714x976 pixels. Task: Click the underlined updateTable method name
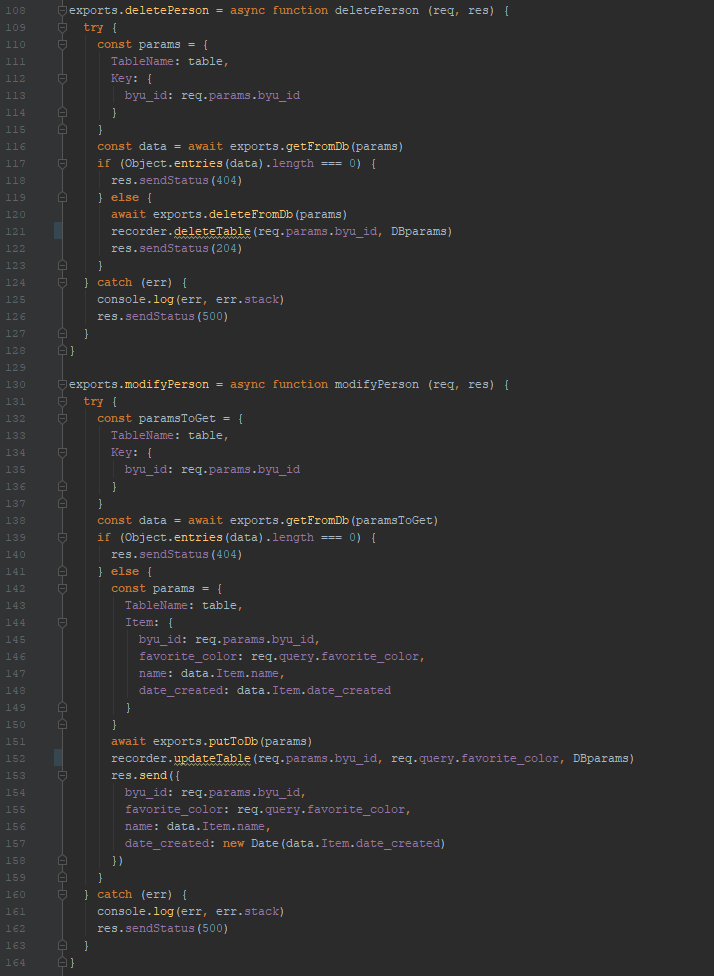(x=212, y=759)
